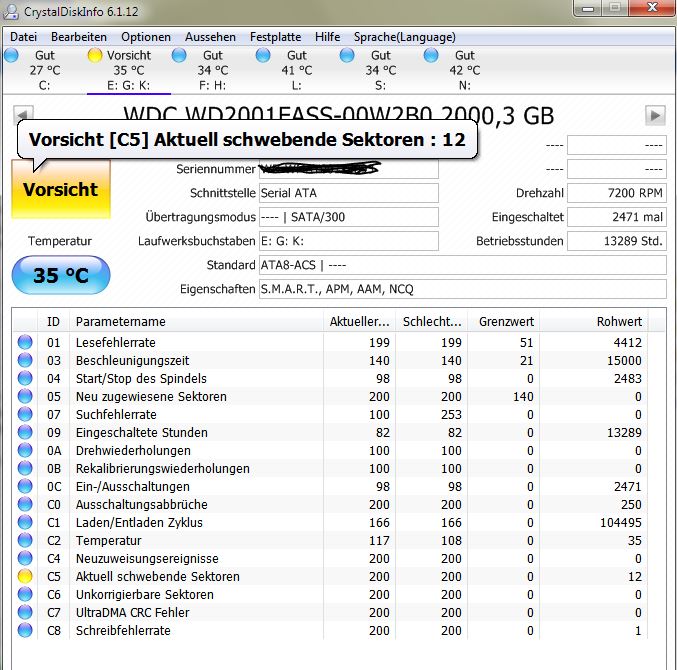This screenshot has width=677, height=670.
Task: Click the yellow Vorsicht health status button
Action: [x=61, y=189]
